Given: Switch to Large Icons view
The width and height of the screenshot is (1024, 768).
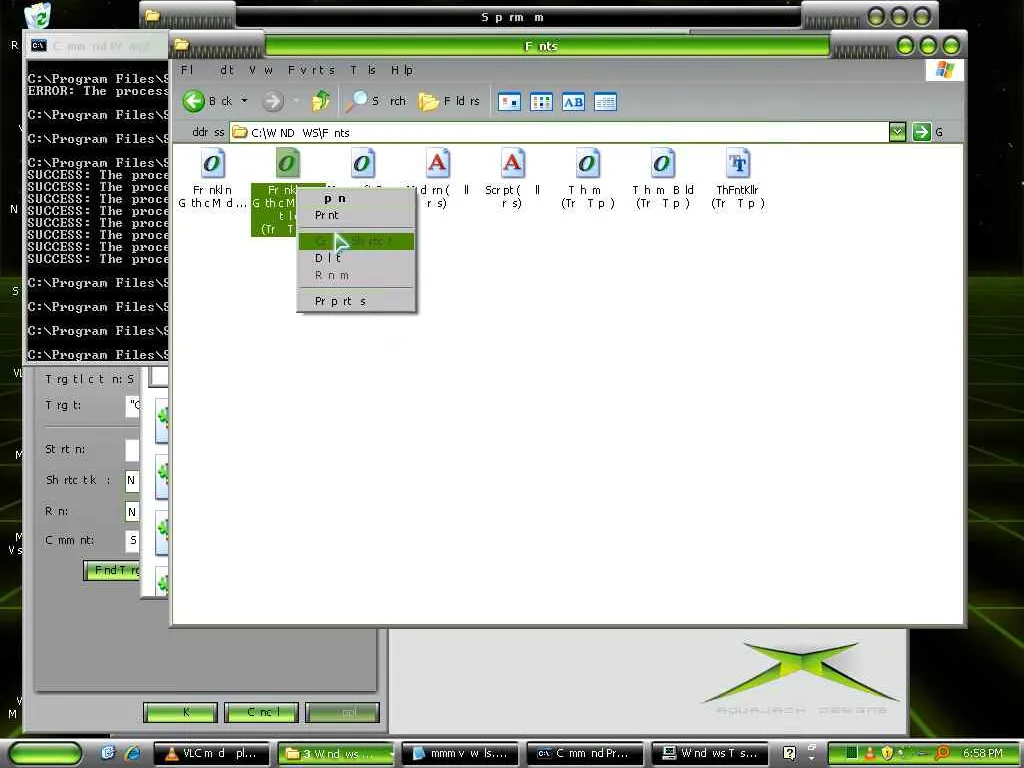Looking at the screenshot, I should pyautogui.click(x=509, y=102).
